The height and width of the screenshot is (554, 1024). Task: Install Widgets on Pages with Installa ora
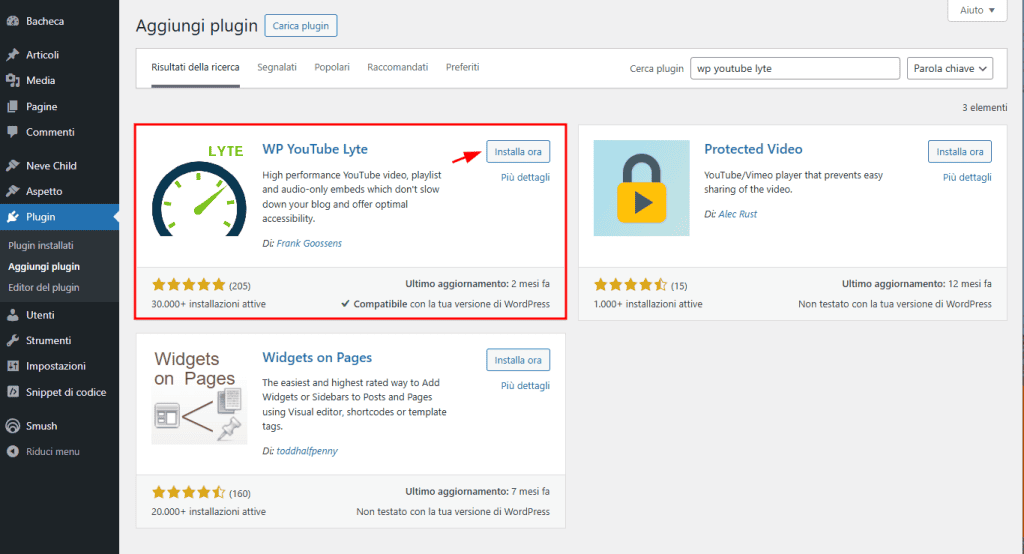point(518,360)
